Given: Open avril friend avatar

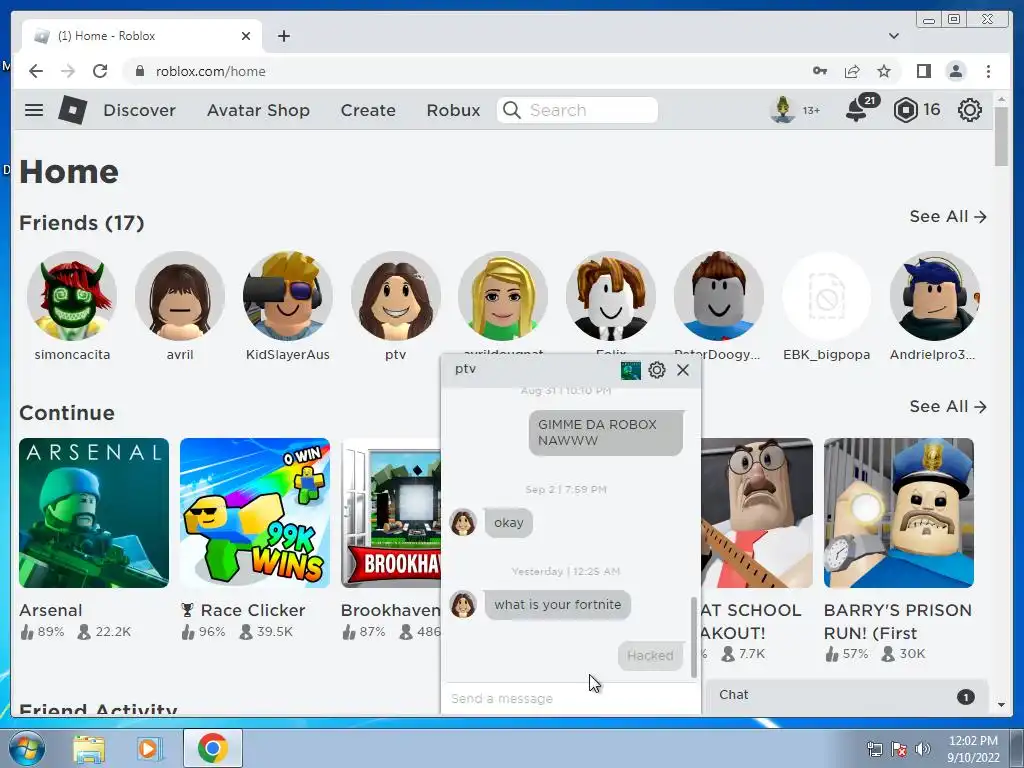Looking at the screenshot, I should pyautogui.click(x=180, y=296).
